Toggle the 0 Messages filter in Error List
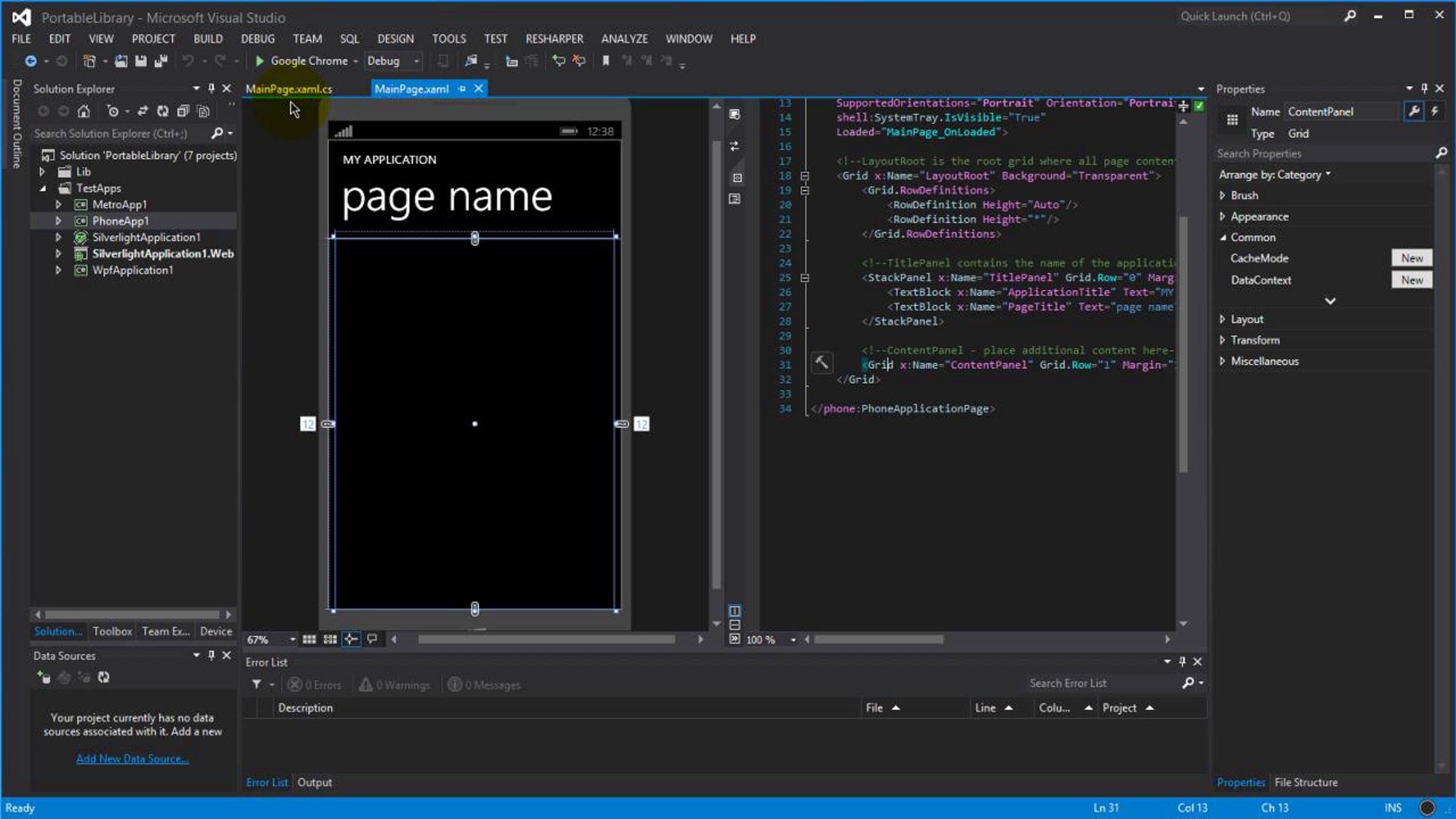 [x=484, y=684]
